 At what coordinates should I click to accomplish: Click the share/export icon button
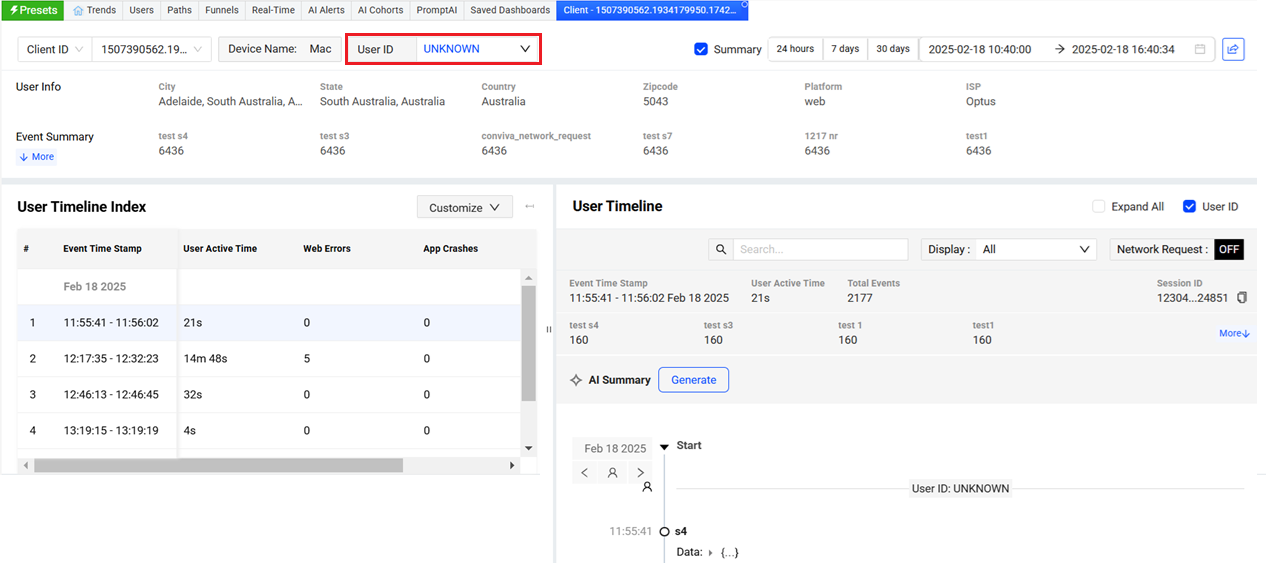click(1233, 49)
